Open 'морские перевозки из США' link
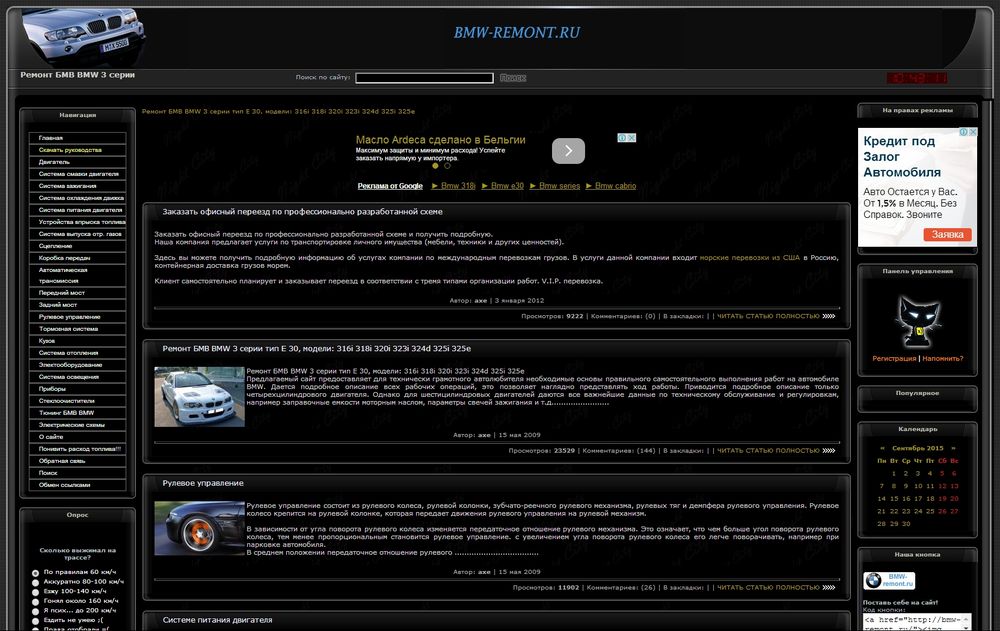 click(749, 258)
